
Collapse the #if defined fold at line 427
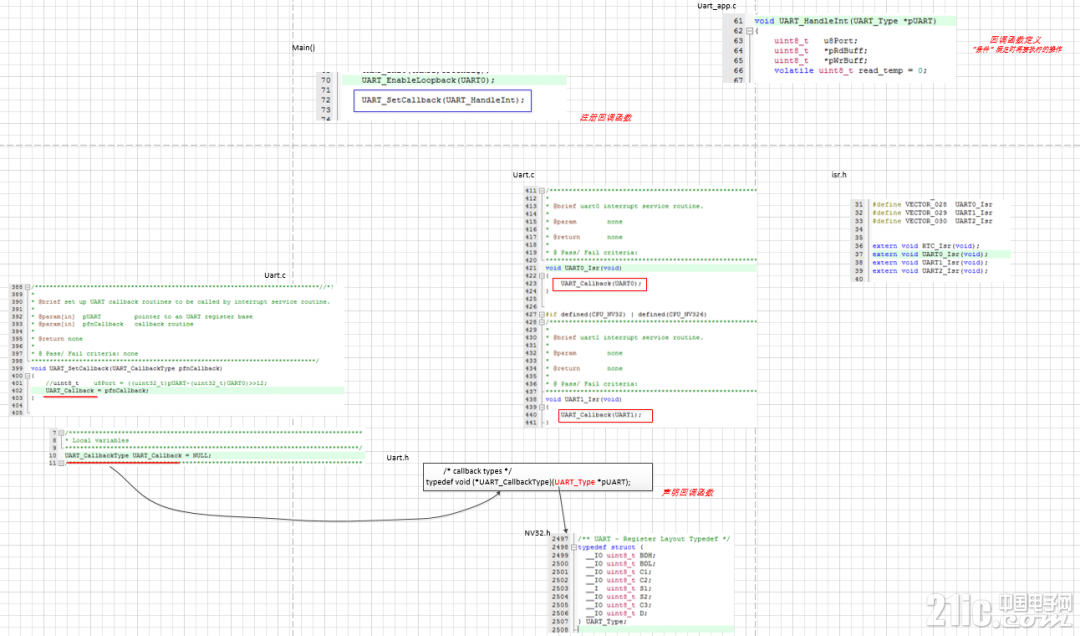(541, 314)
